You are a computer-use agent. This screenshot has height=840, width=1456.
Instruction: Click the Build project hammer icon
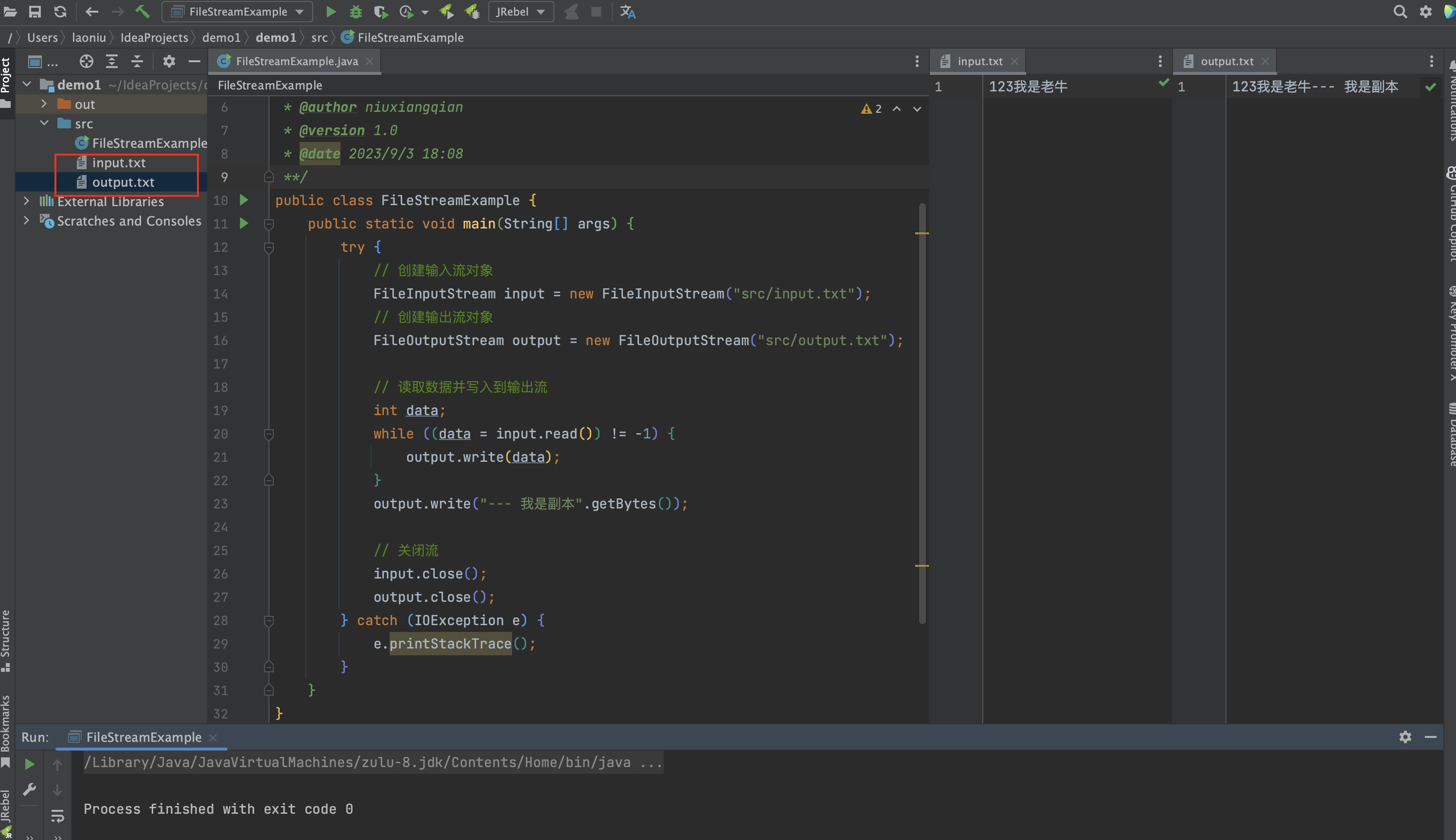coord(142,12)
